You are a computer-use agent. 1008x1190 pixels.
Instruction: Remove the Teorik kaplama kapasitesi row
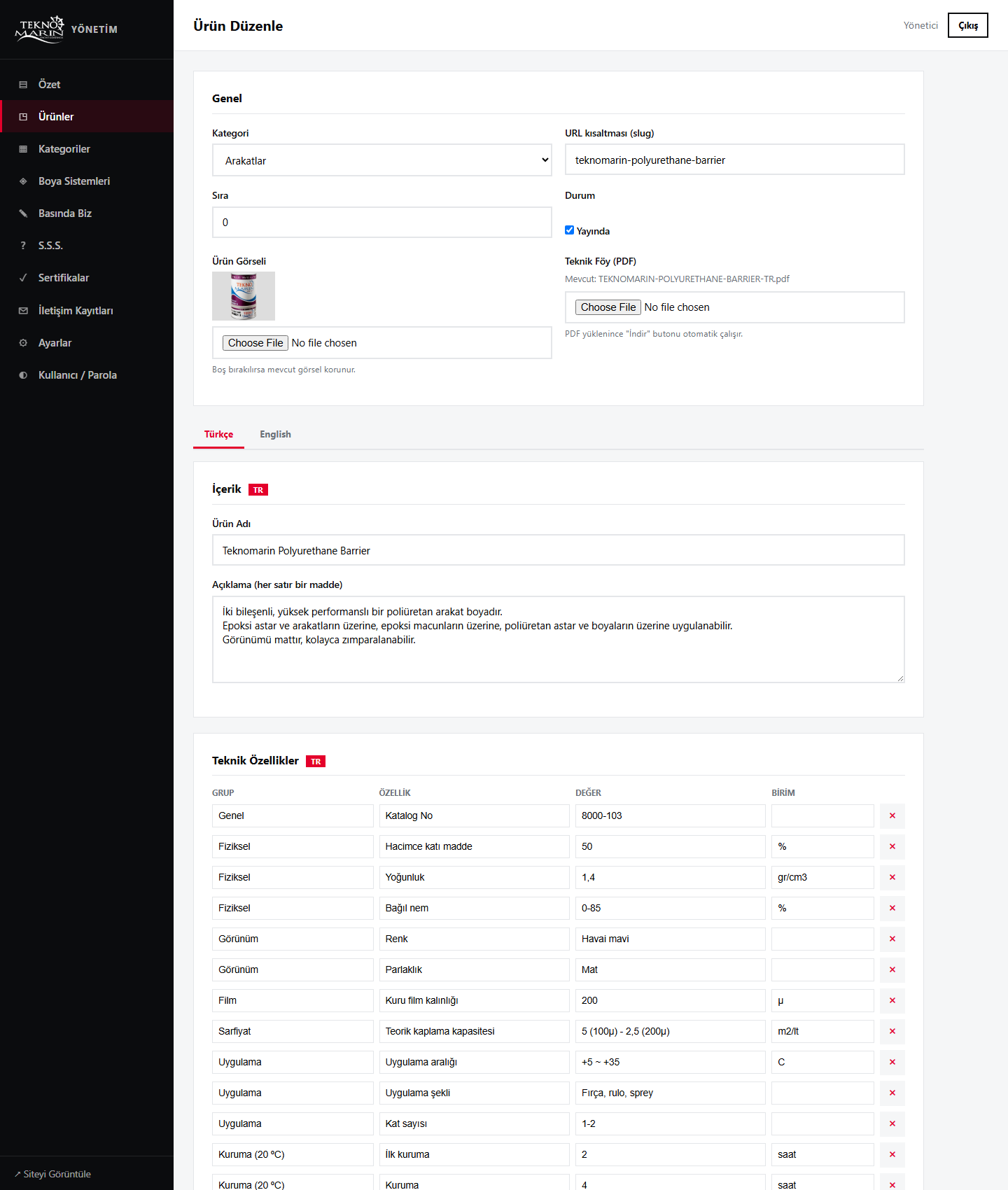tap(892, 1031)
